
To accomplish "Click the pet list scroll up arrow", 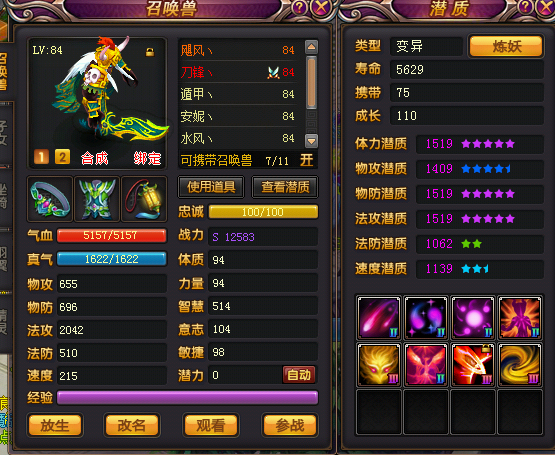I will coord(311,47).
